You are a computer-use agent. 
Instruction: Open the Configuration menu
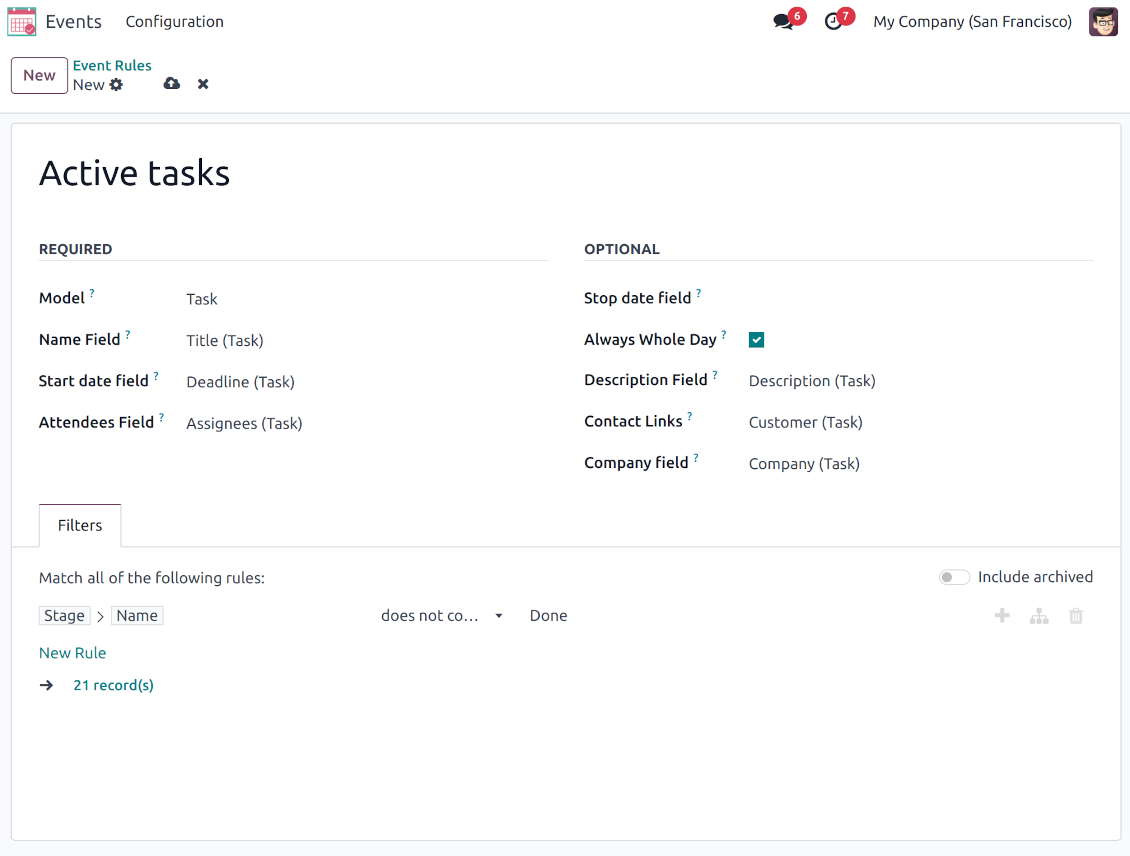pyautogui.click(x=174, y=22)
